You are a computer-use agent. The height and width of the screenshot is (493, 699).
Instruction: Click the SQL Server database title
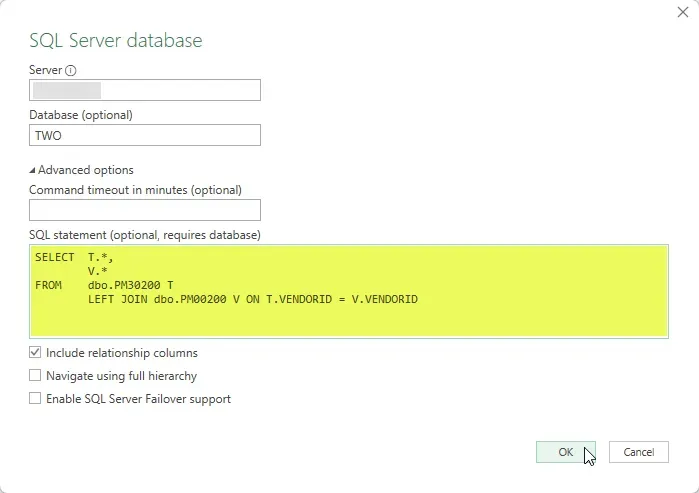point(116,41)
